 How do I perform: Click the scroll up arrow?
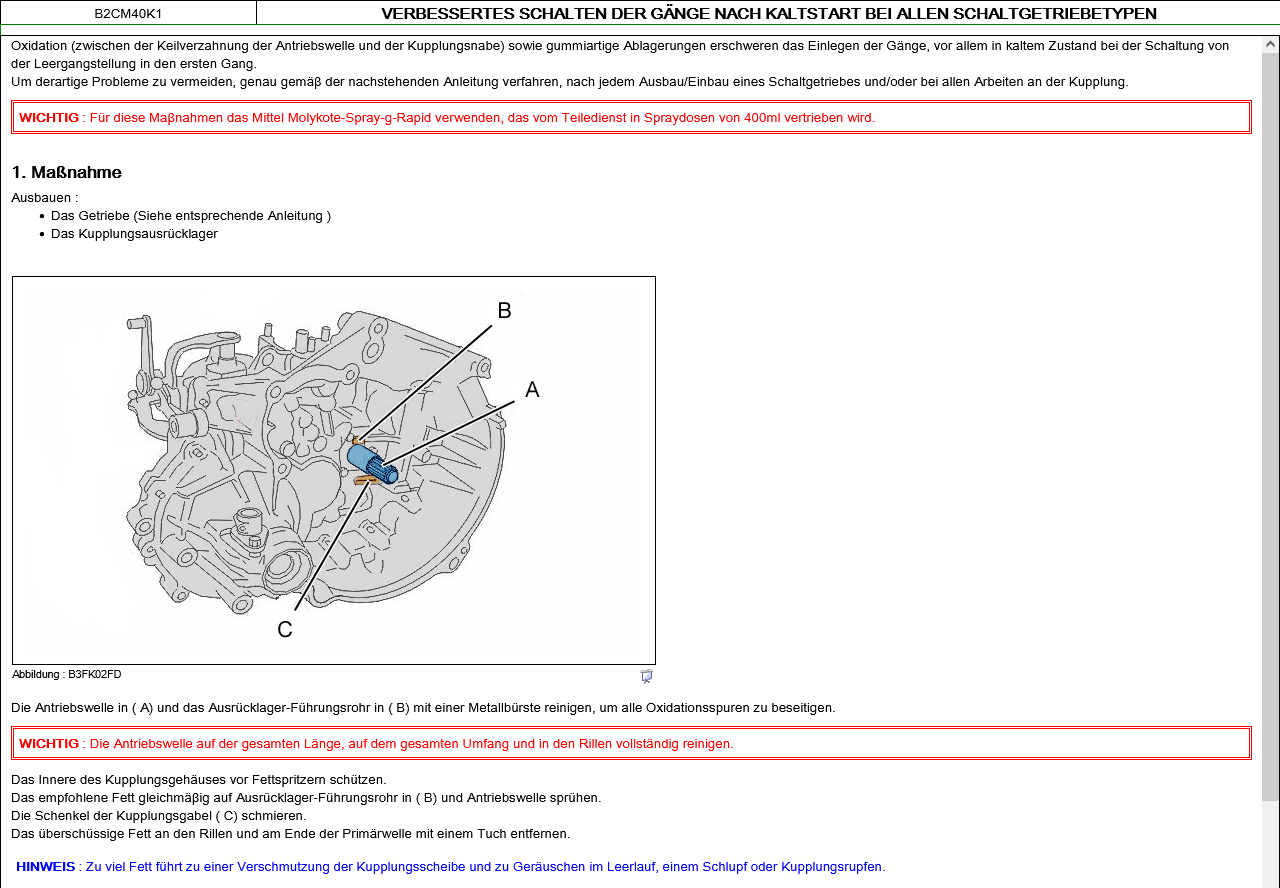click(1270, 45)
